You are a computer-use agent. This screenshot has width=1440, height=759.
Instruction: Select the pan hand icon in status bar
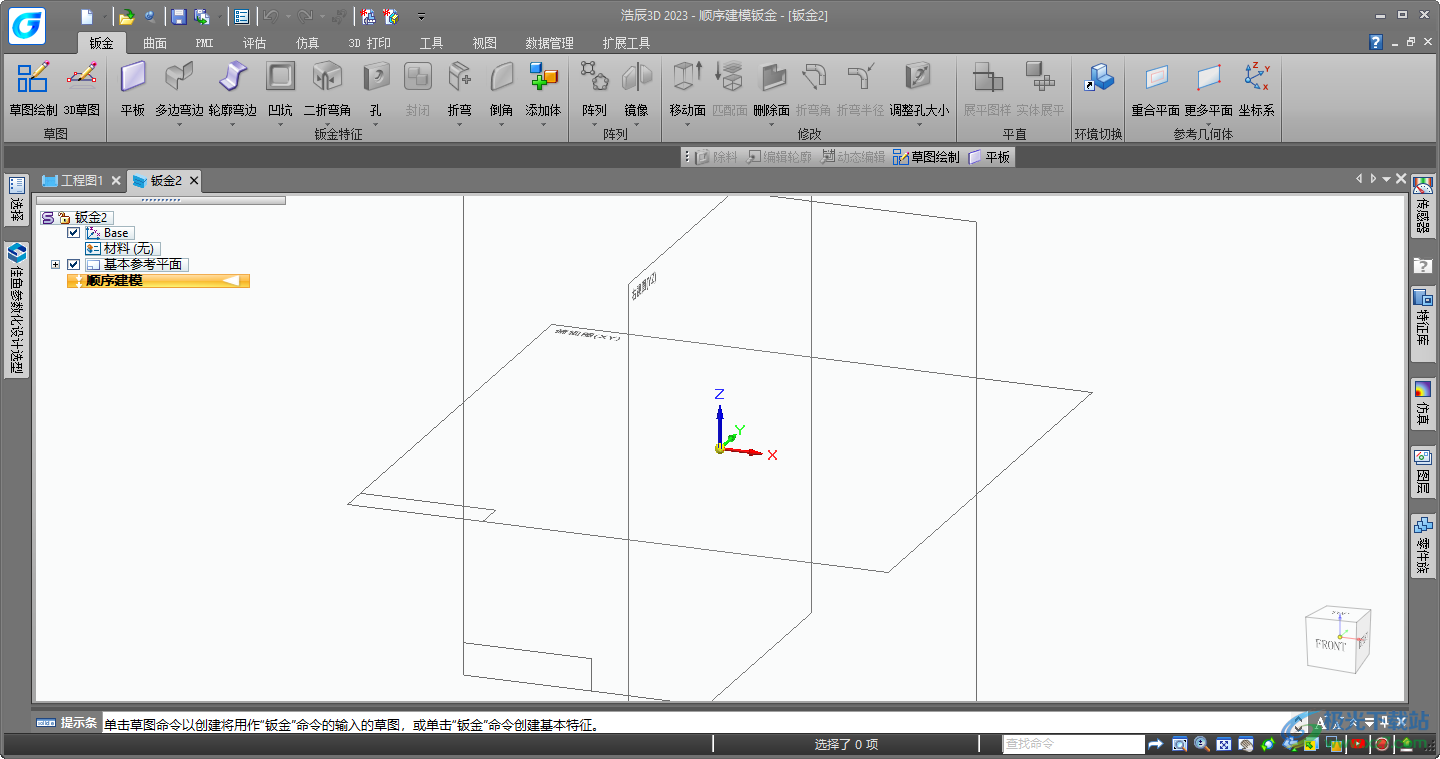coord(1246,744)
